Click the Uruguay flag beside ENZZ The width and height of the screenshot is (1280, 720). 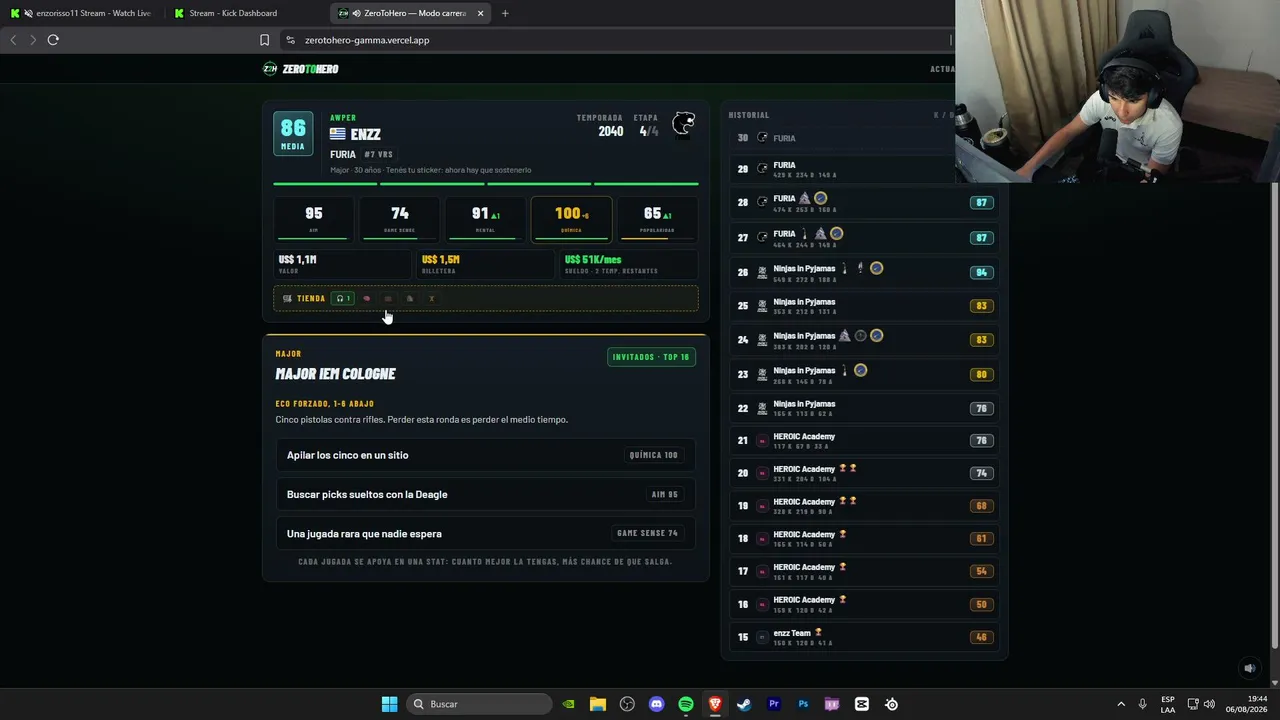coord(338,134)
